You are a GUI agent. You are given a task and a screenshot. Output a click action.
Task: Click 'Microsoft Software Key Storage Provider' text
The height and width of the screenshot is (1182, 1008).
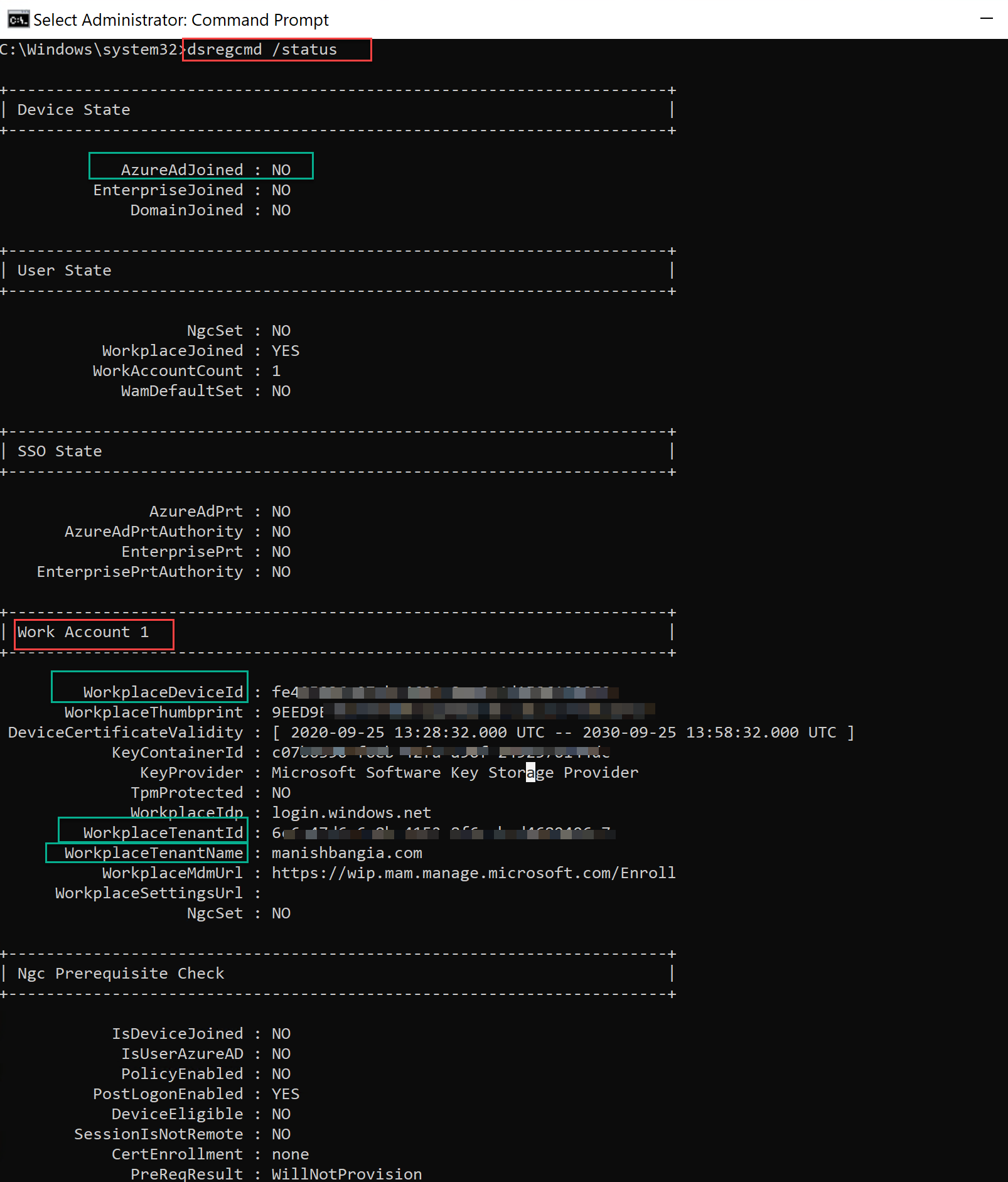coord(454,773)
